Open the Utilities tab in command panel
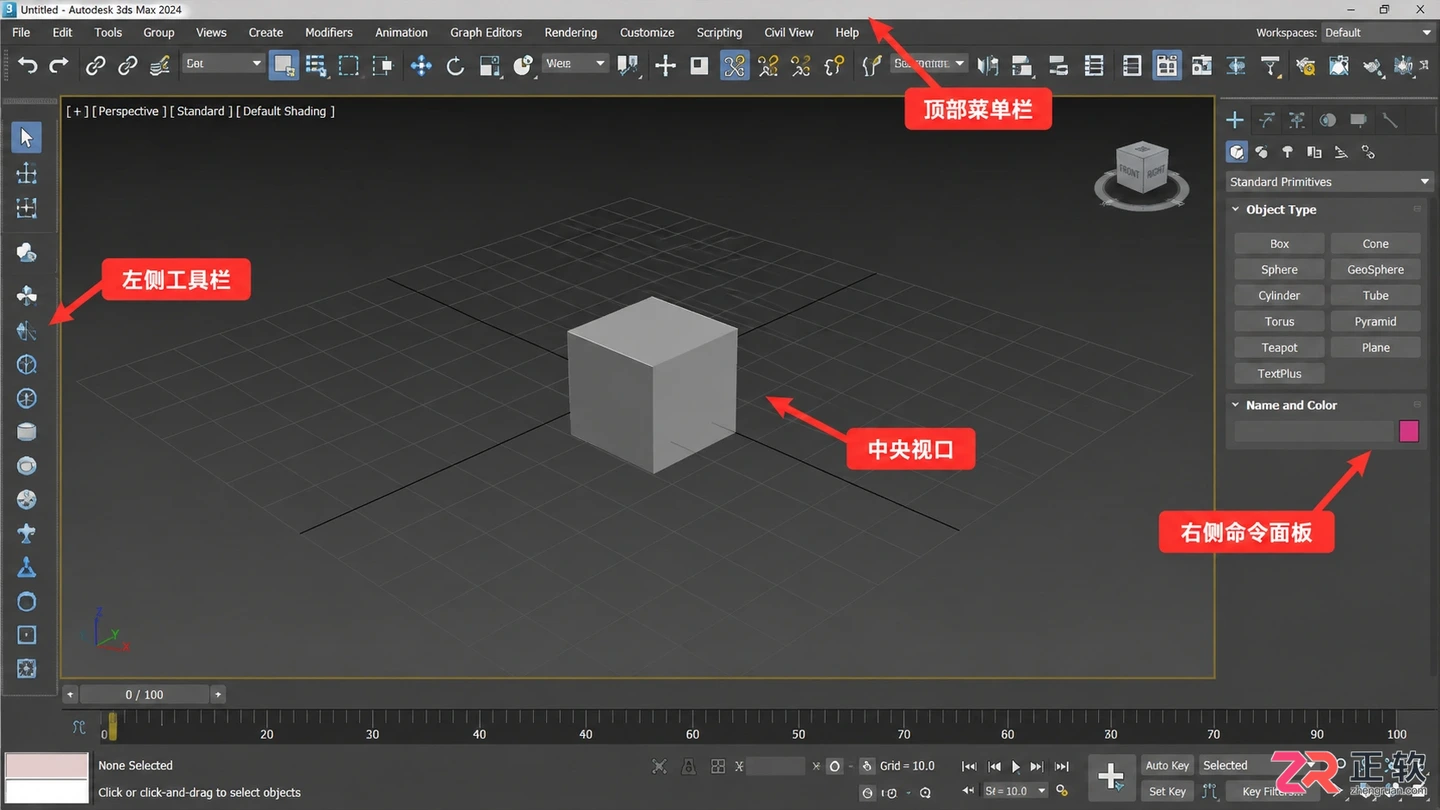The height and width of the screenshot is (810, 1440). pos(1390,120)
